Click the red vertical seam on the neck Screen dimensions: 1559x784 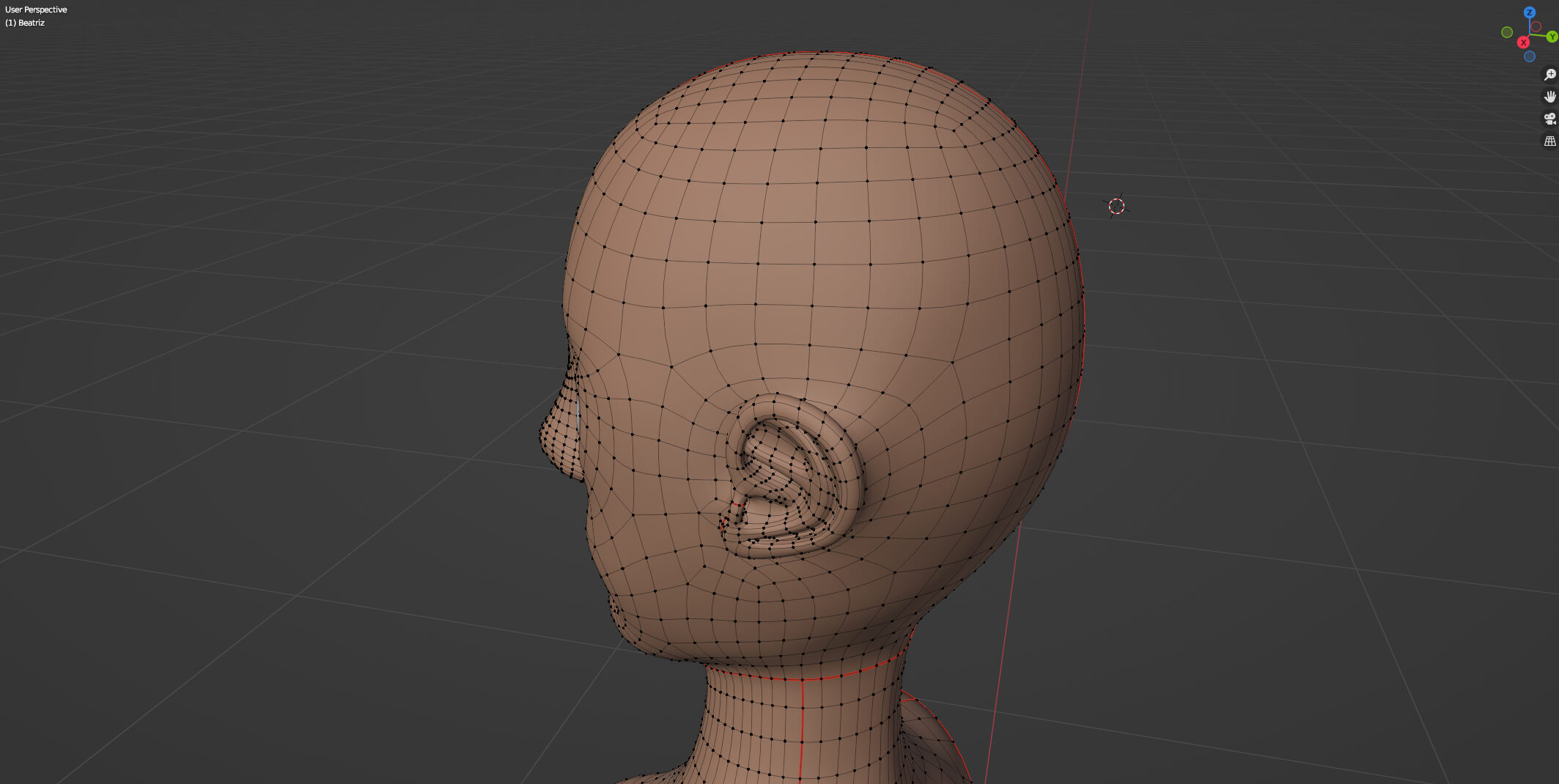802,725
